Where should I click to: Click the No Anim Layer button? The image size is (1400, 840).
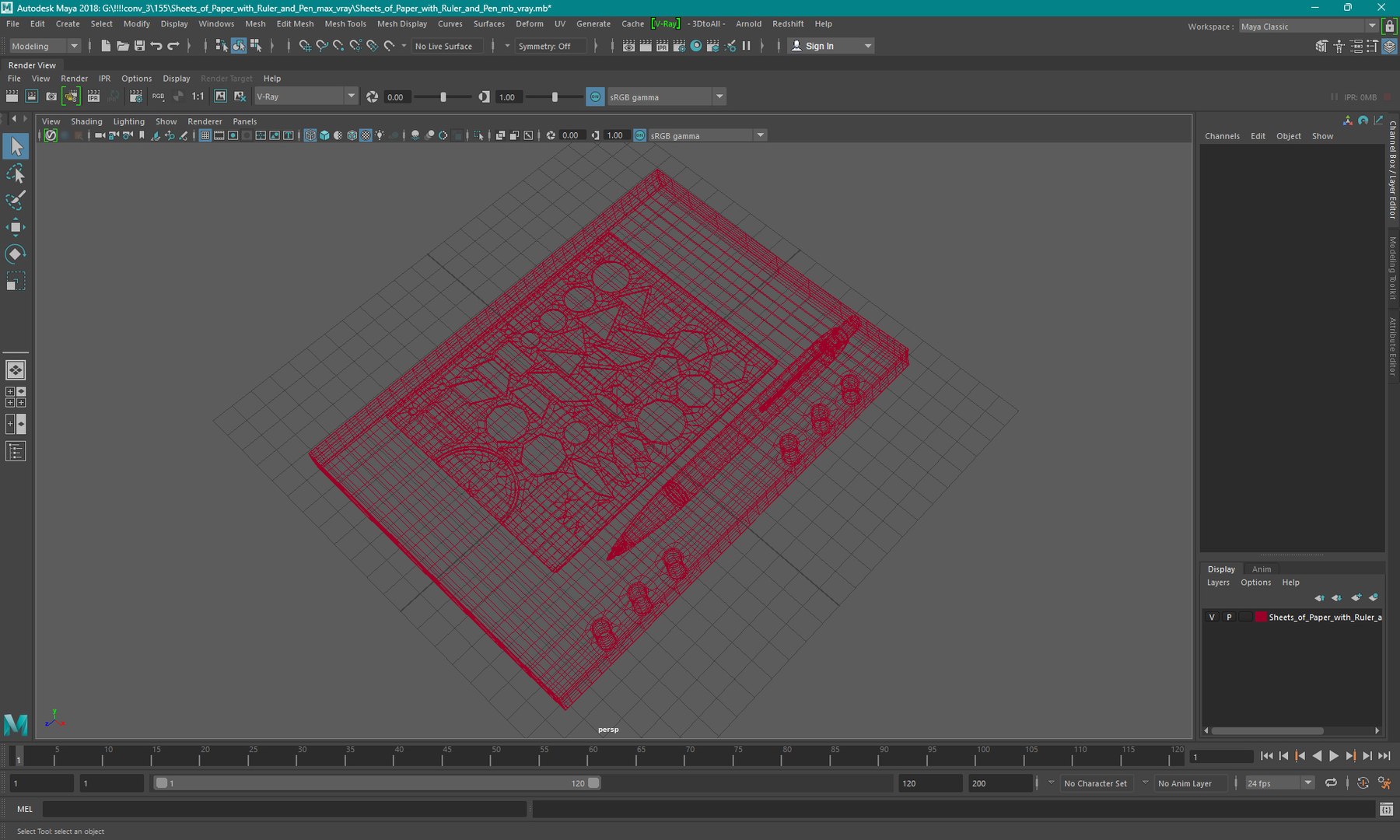point(1185,783)
